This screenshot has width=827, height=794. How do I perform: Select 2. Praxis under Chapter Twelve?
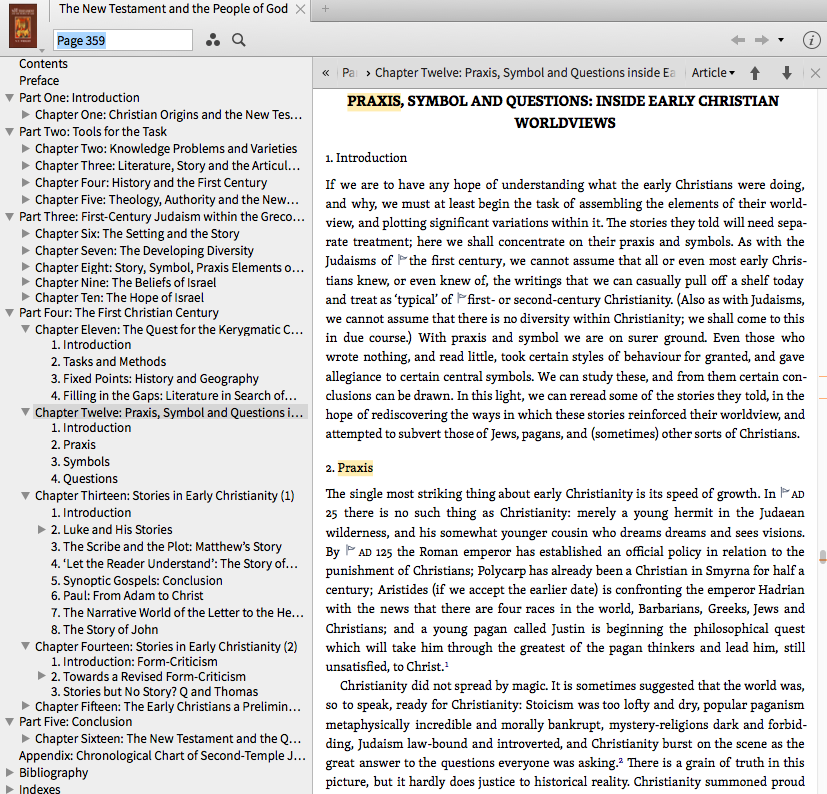(x=73, y=445)
